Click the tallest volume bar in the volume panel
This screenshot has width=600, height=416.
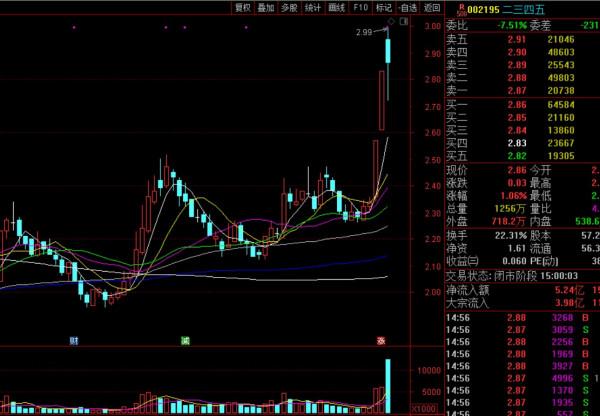(x=387, y=385)
